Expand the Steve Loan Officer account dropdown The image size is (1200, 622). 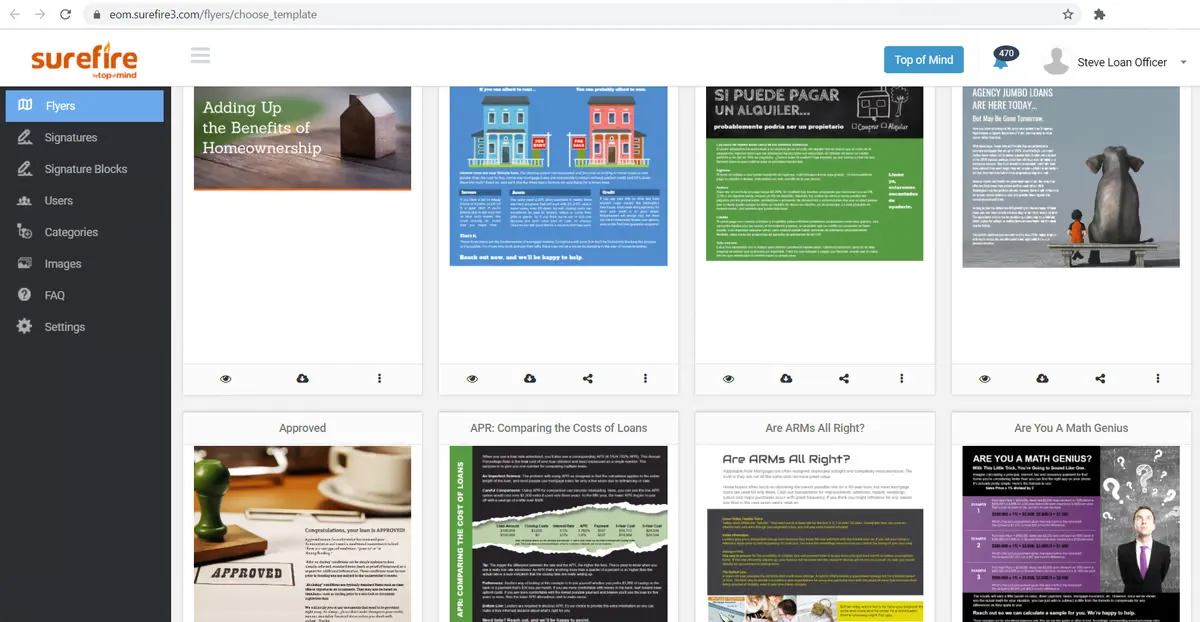pyautogui.click(x=1183, y=62)
